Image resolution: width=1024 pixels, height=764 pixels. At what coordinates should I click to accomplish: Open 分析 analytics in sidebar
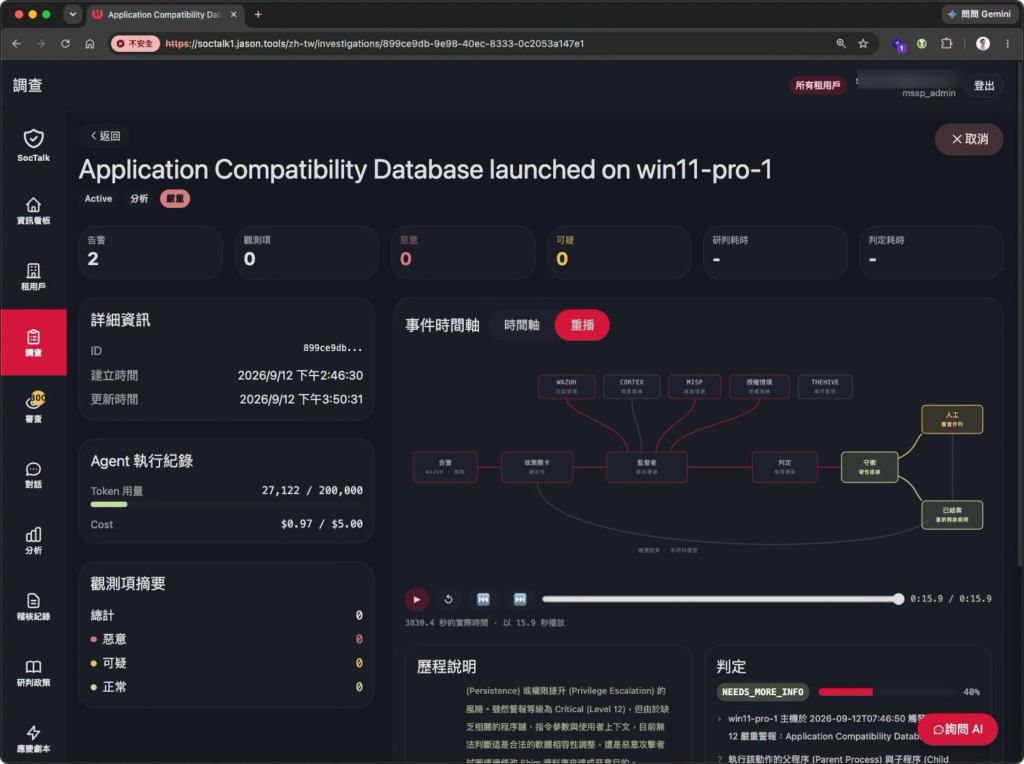(x=33, y=541)
